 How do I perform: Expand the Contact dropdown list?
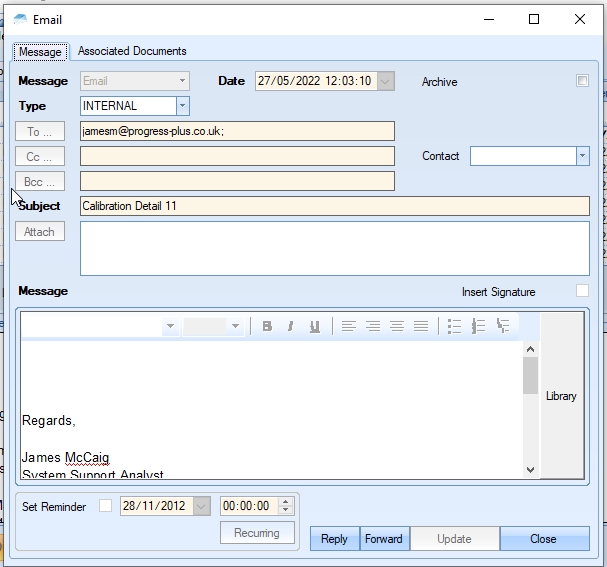(x=582, y=156)
